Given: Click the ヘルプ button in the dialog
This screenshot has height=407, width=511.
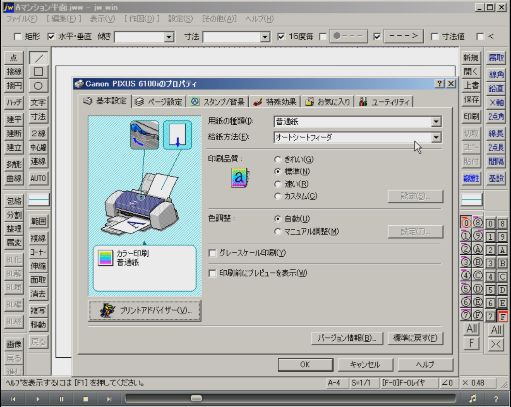Looking at the screenshot, I should tap(425, 364).
